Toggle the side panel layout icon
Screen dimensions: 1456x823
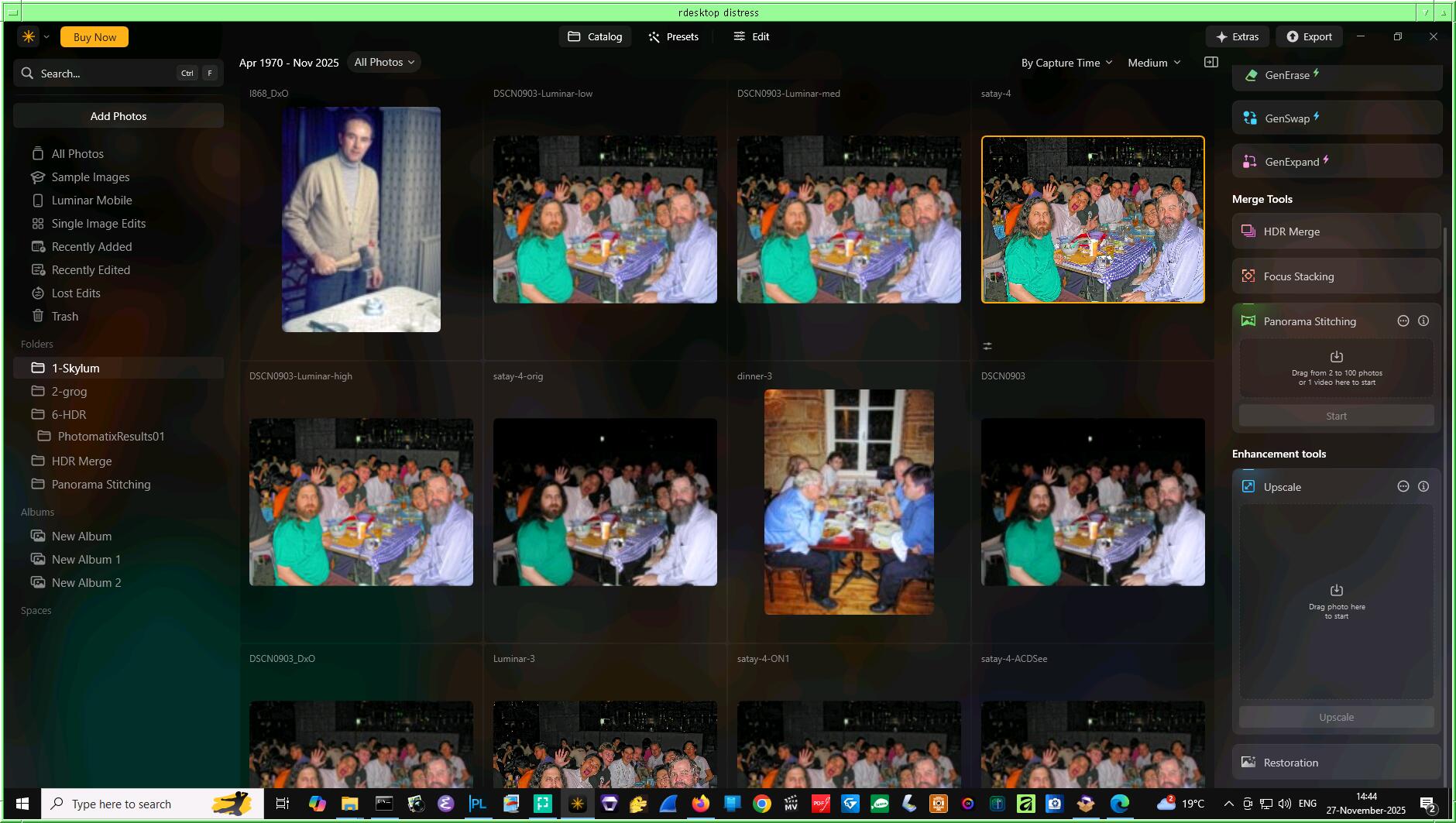pyautogui.click(x=1211, y=63)
